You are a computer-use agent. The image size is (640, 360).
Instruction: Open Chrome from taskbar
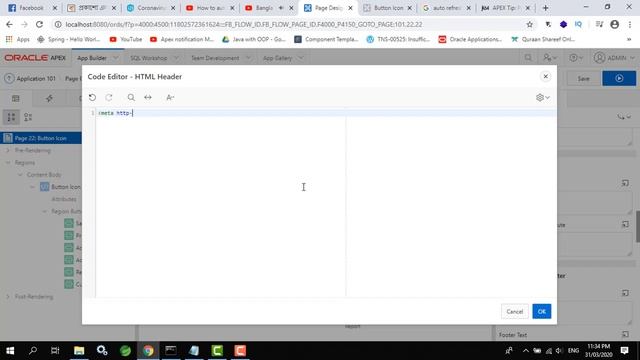(148, 351)
